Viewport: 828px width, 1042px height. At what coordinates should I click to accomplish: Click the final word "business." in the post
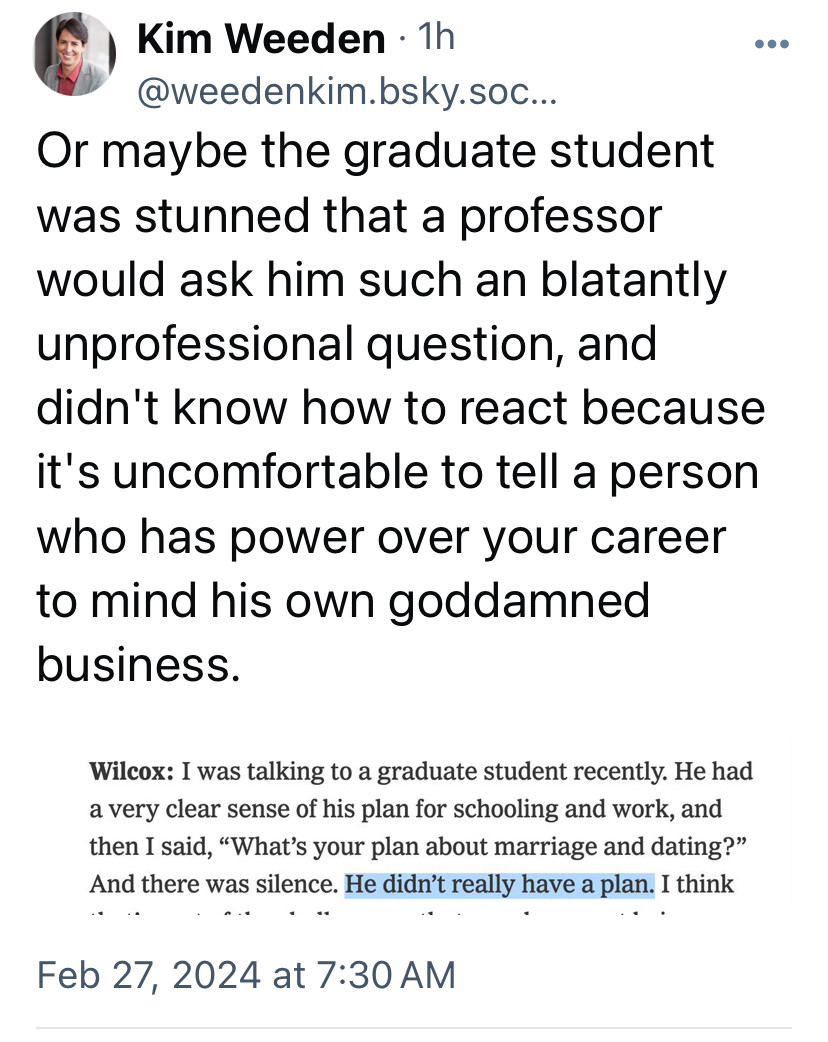point(138,665)
